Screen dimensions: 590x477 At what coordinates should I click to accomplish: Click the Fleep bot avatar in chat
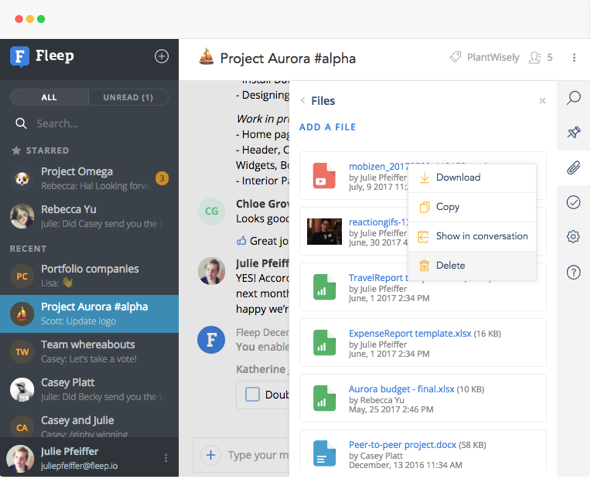[x=211, y=340]
